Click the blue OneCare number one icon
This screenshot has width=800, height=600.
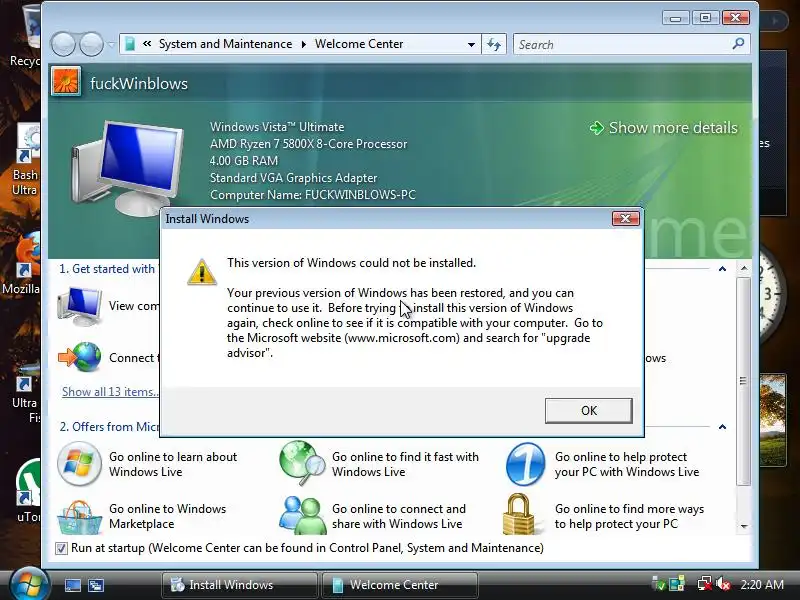coord(526,464)
